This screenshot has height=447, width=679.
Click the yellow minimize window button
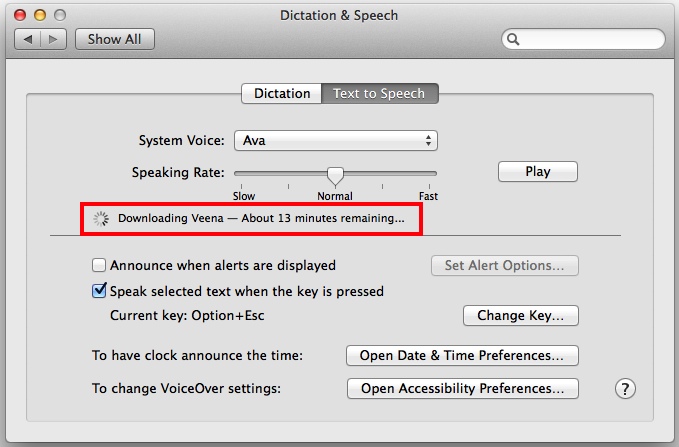click(40, 15)
